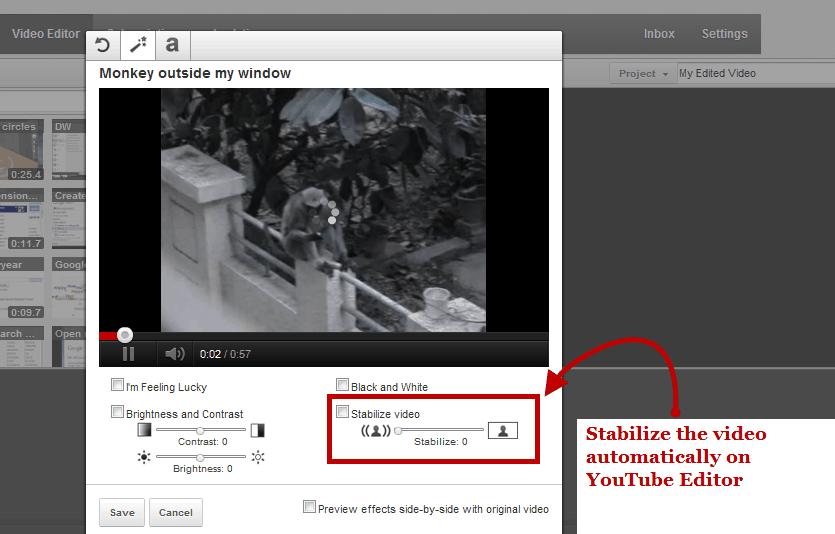Click the high contrast icon
The image size is (835, 534).
point(258,430)
